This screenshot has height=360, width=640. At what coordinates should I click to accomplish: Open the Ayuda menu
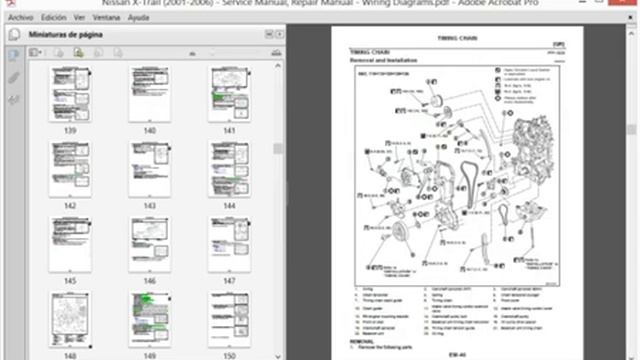pyautogui.click(x=138, y=18)
